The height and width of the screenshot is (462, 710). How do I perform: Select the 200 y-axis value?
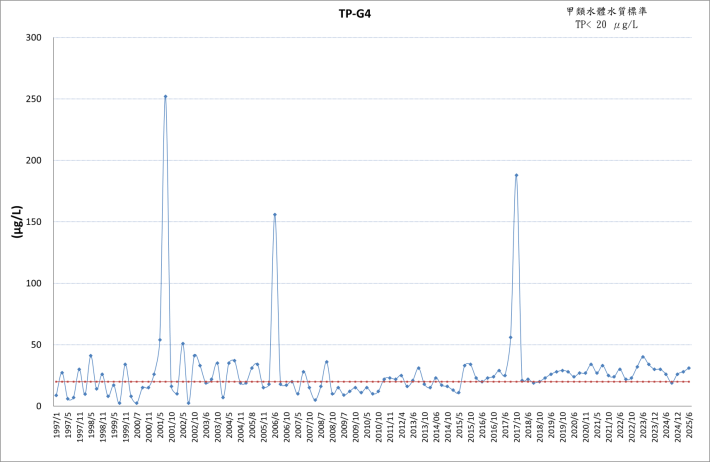pyautogui.click(x=33, y=160)
